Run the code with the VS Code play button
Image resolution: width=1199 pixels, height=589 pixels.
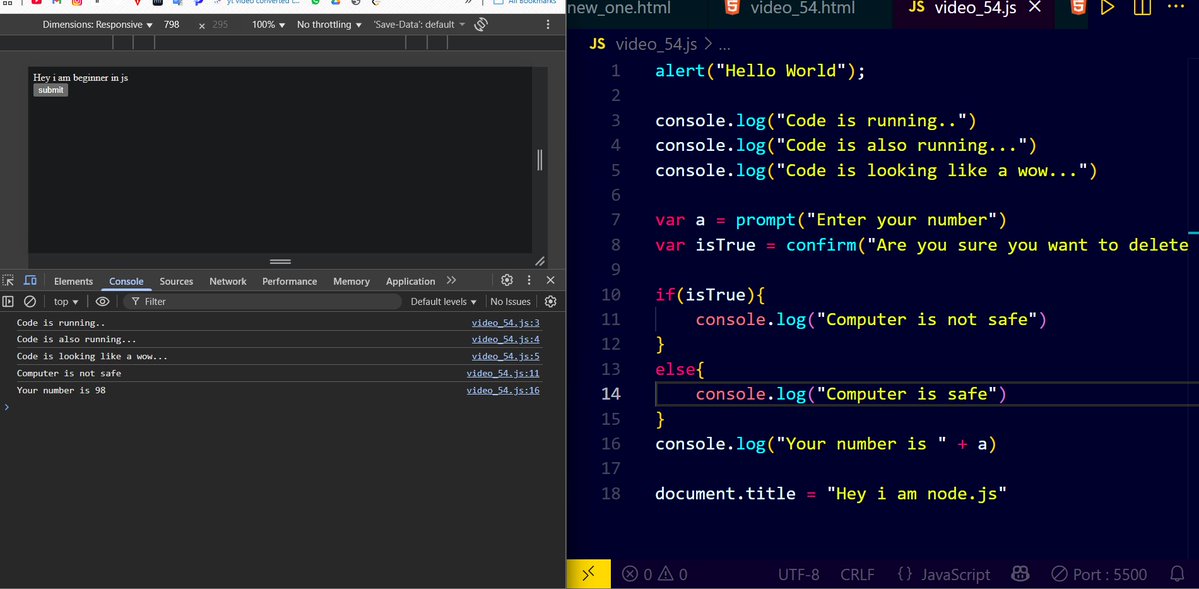pyautogui.click(x=1107, y=8)
